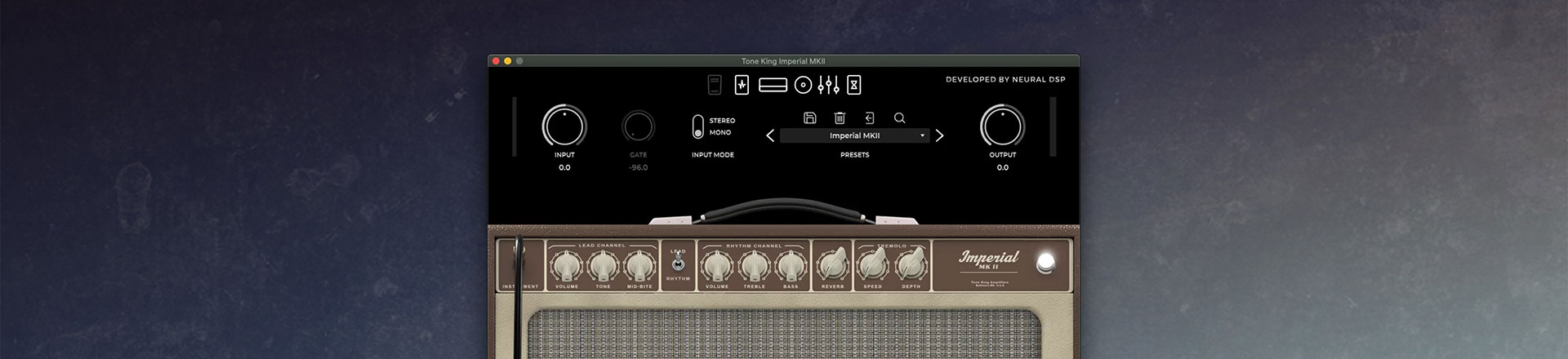Delete preset using the trash icon
This screenshot has width=1568, height=359.
840,117
